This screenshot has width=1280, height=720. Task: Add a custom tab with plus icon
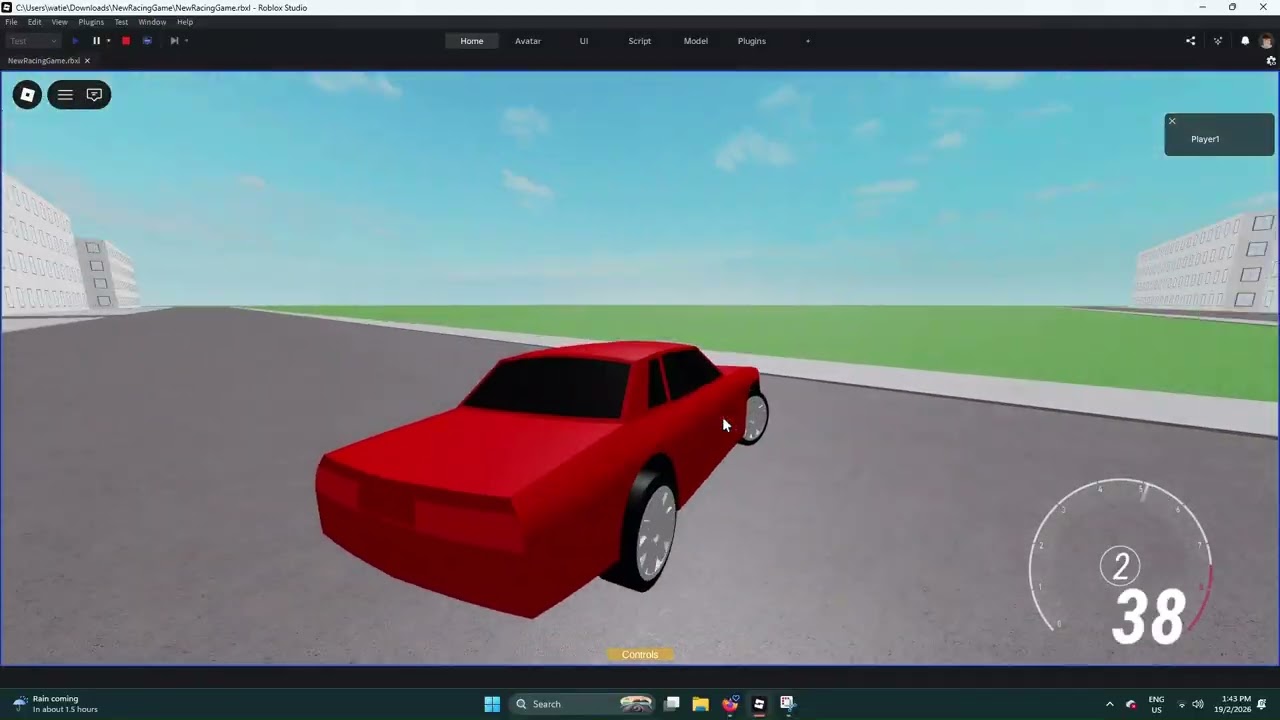[808, 41]
